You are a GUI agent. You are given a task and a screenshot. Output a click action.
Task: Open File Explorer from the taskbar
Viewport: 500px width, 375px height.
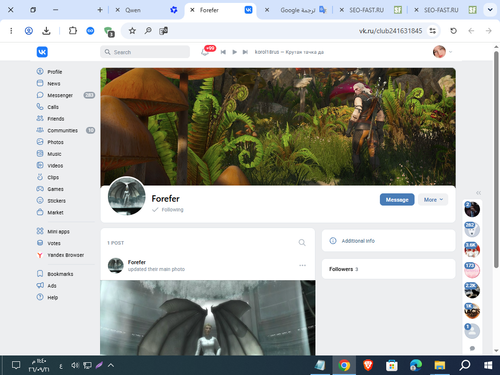(440, 365)
